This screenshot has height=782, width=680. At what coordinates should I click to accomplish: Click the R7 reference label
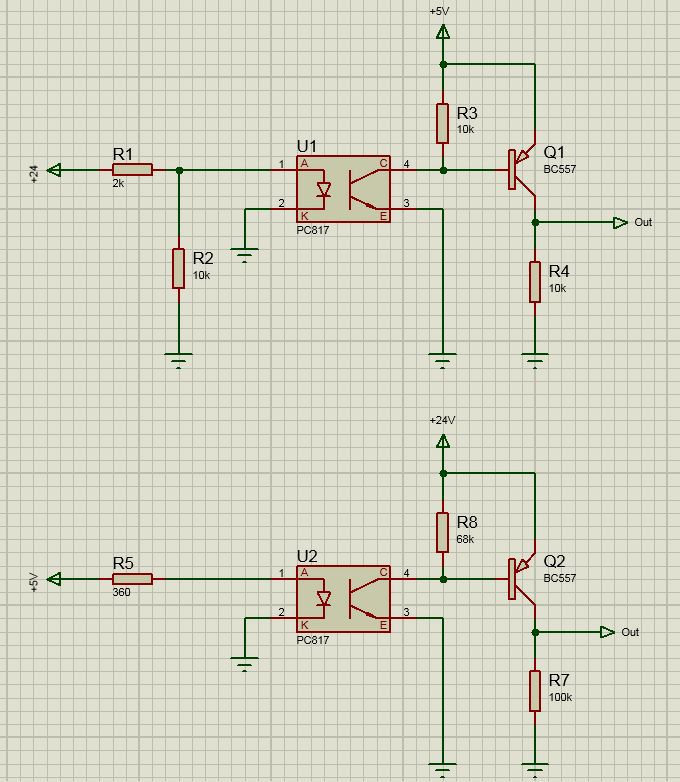559,680
